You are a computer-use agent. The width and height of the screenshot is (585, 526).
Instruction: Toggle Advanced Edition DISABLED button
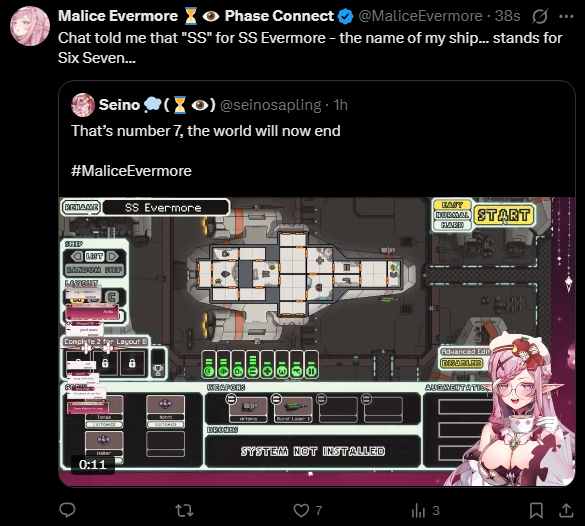tap(461, 363)
